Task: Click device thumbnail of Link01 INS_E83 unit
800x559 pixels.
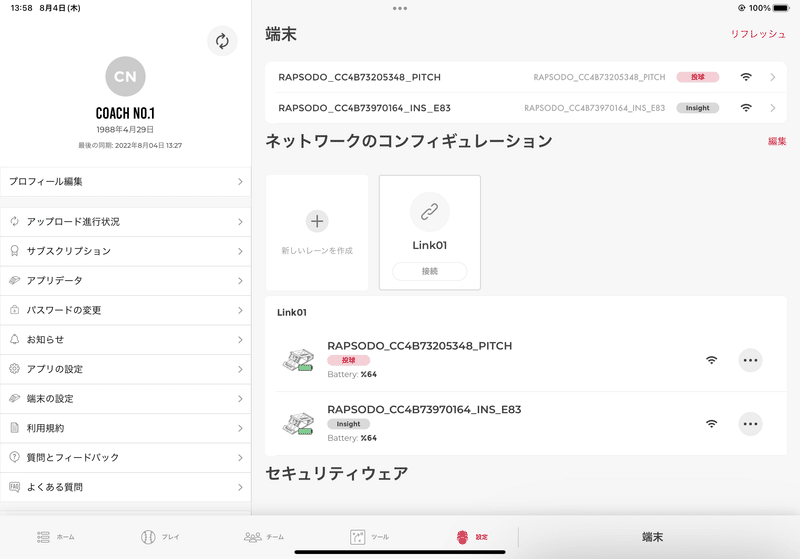Action: click(298, 424)
